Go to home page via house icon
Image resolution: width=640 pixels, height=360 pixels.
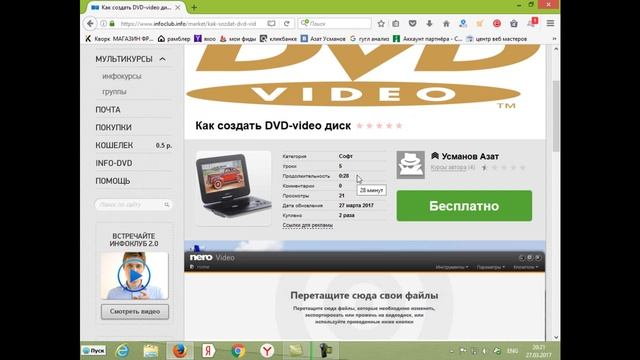(x=446, y=24)
